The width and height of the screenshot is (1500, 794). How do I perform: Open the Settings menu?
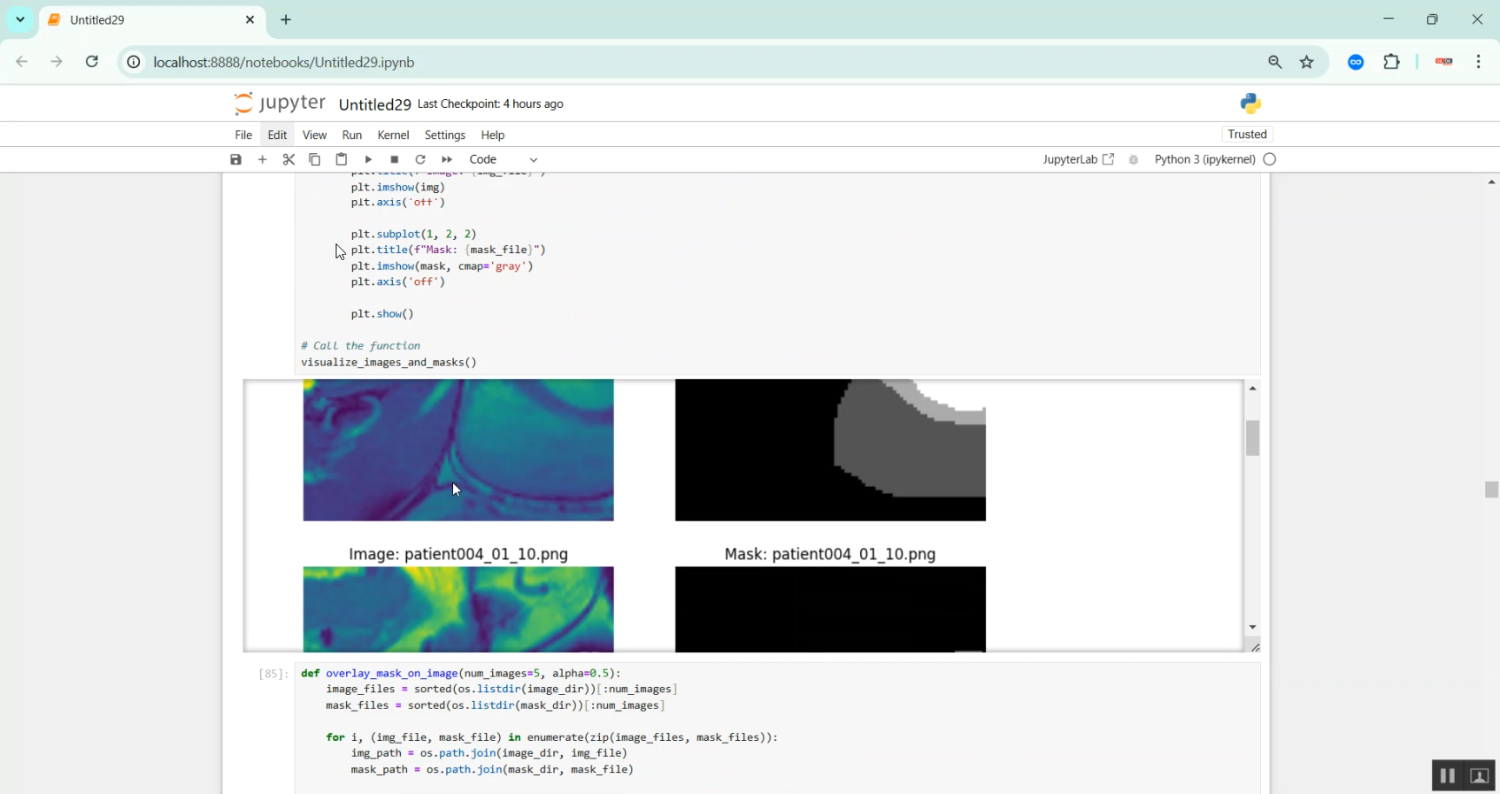coord(445,135)
